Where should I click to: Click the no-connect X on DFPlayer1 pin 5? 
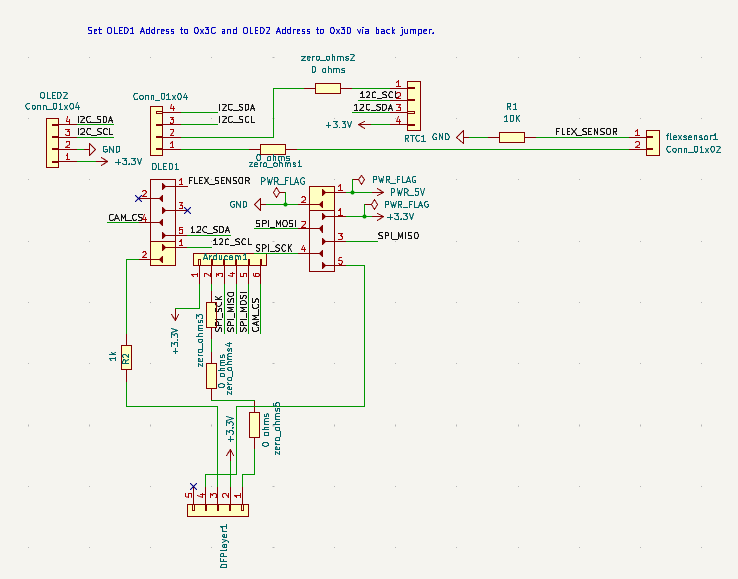pyautogui.click(x=193, y=486)
